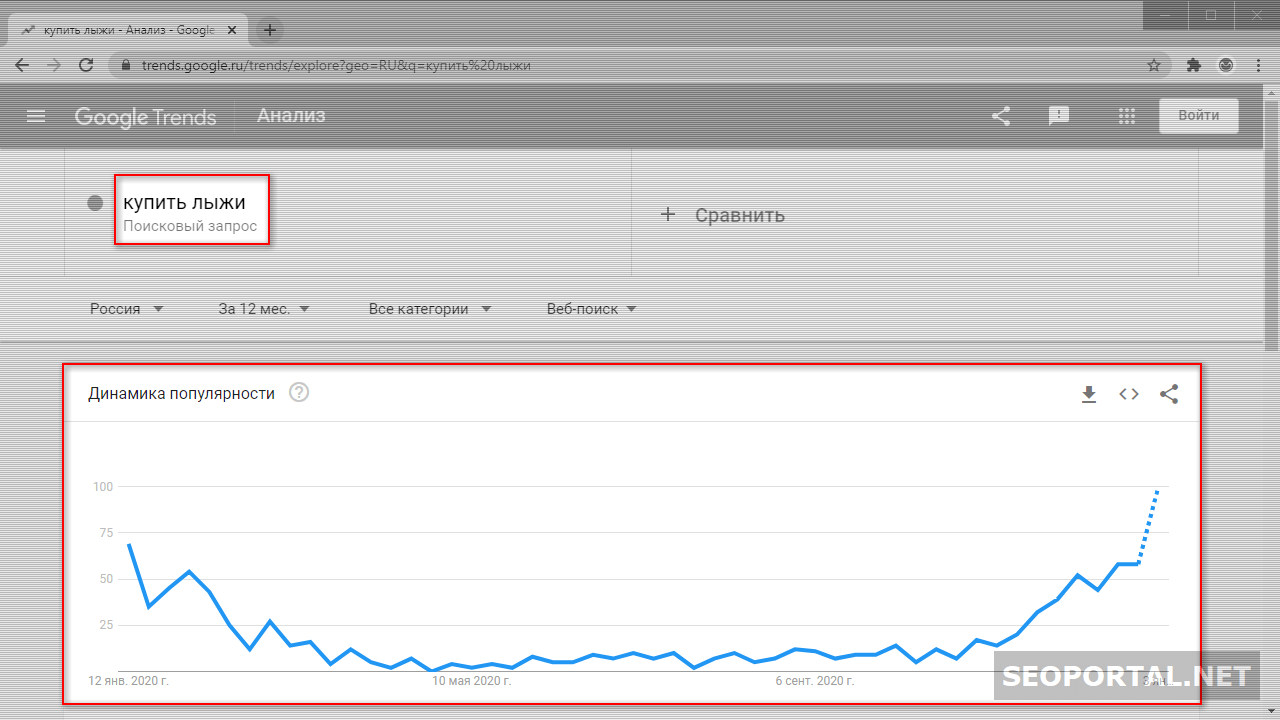Click the share icon in the header
This screenshot has height=720, width=1280.
point(1001,116)
